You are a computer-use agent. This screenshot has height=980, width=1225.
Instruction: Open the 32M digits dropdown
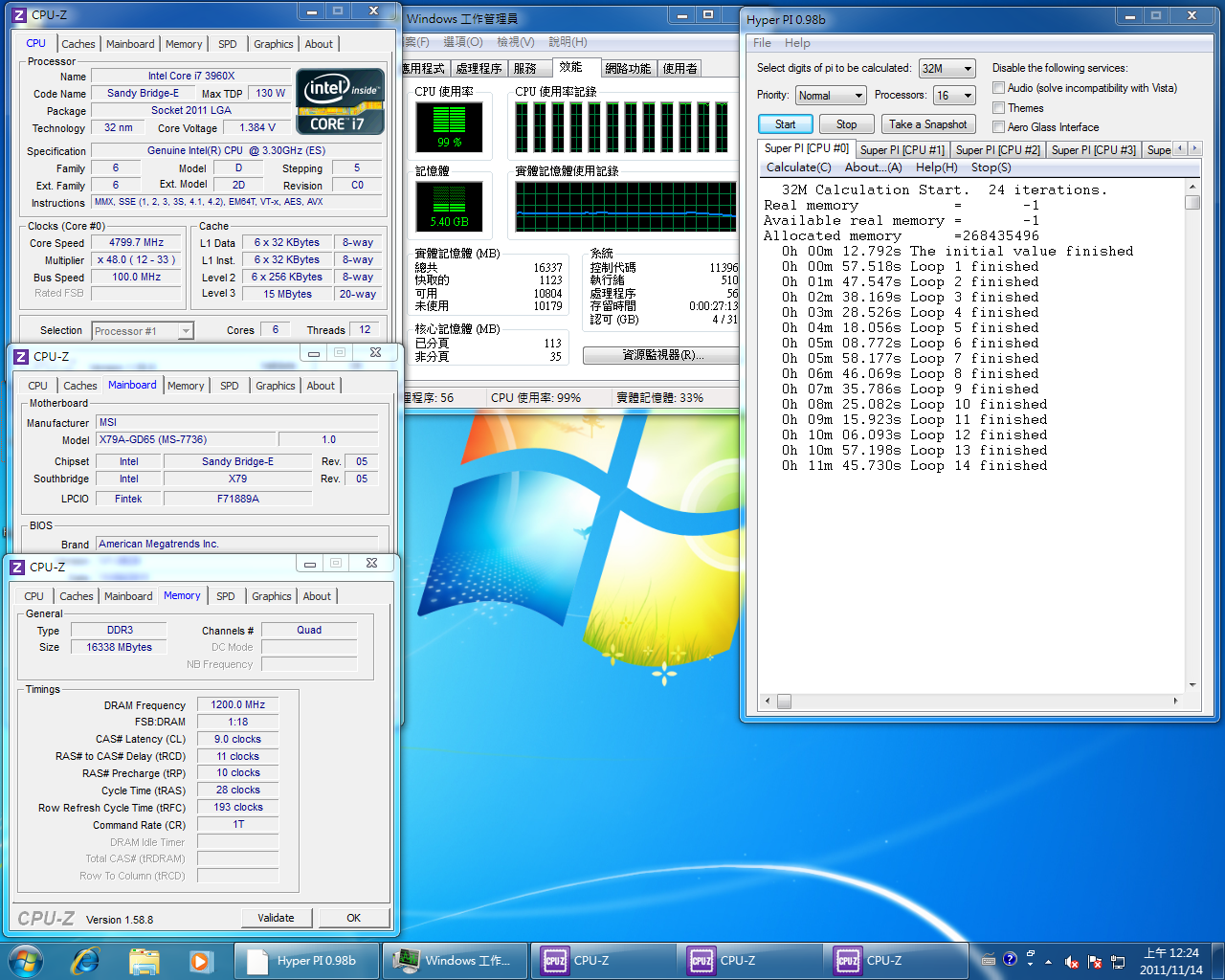tap(947, 68)
